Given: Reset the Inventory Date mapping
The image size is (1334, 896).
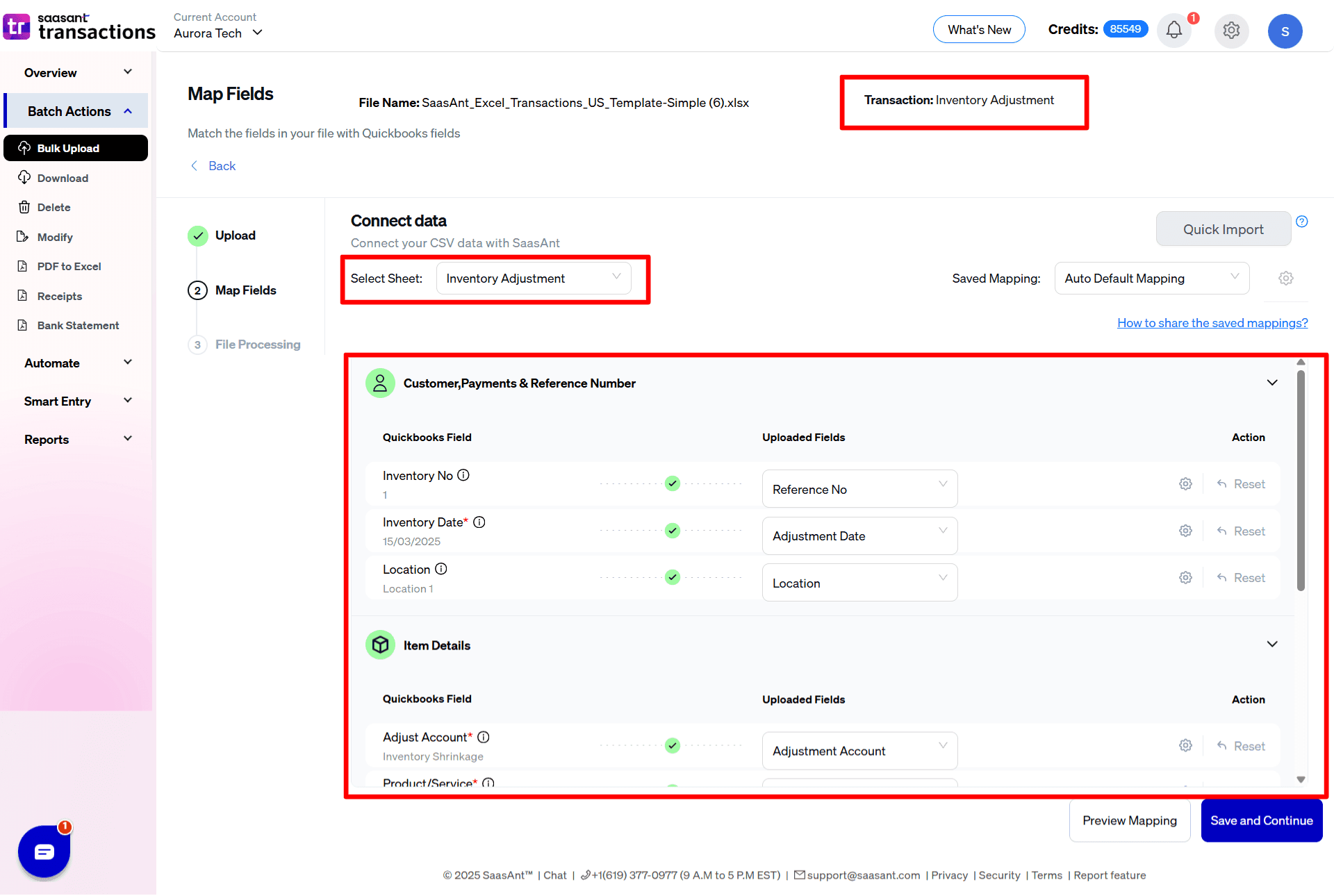Looking at the screenshot, I should coord(1241,531).
